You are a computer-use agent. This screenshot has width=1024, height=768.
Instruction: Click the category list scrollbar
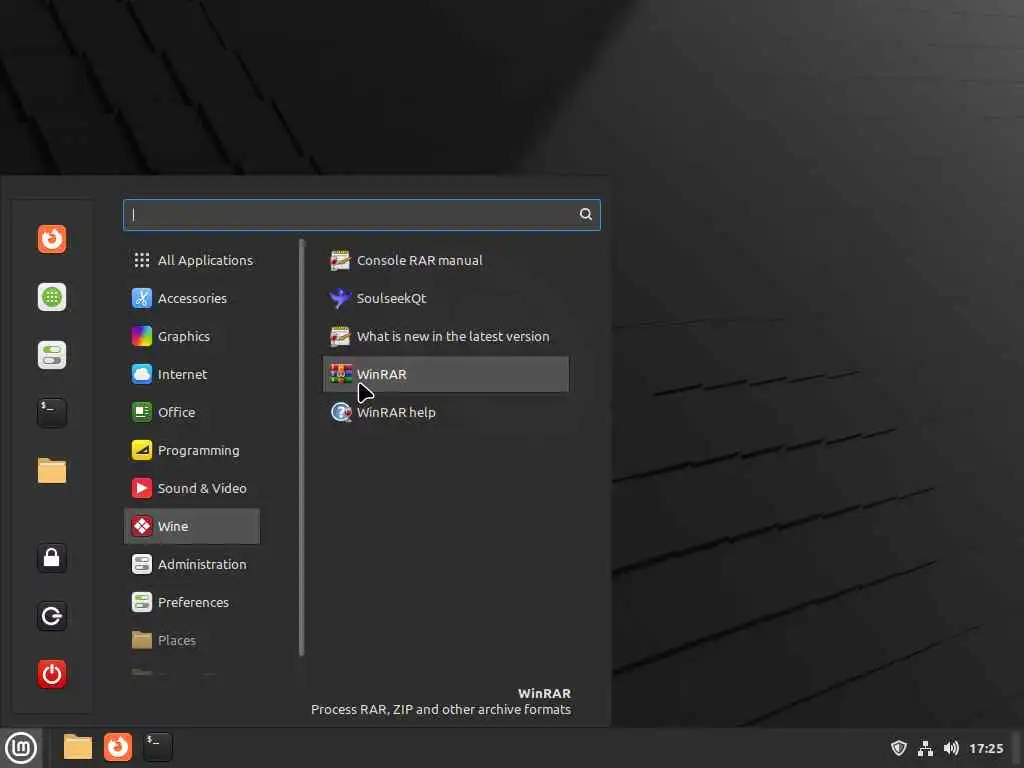(302, 447)
